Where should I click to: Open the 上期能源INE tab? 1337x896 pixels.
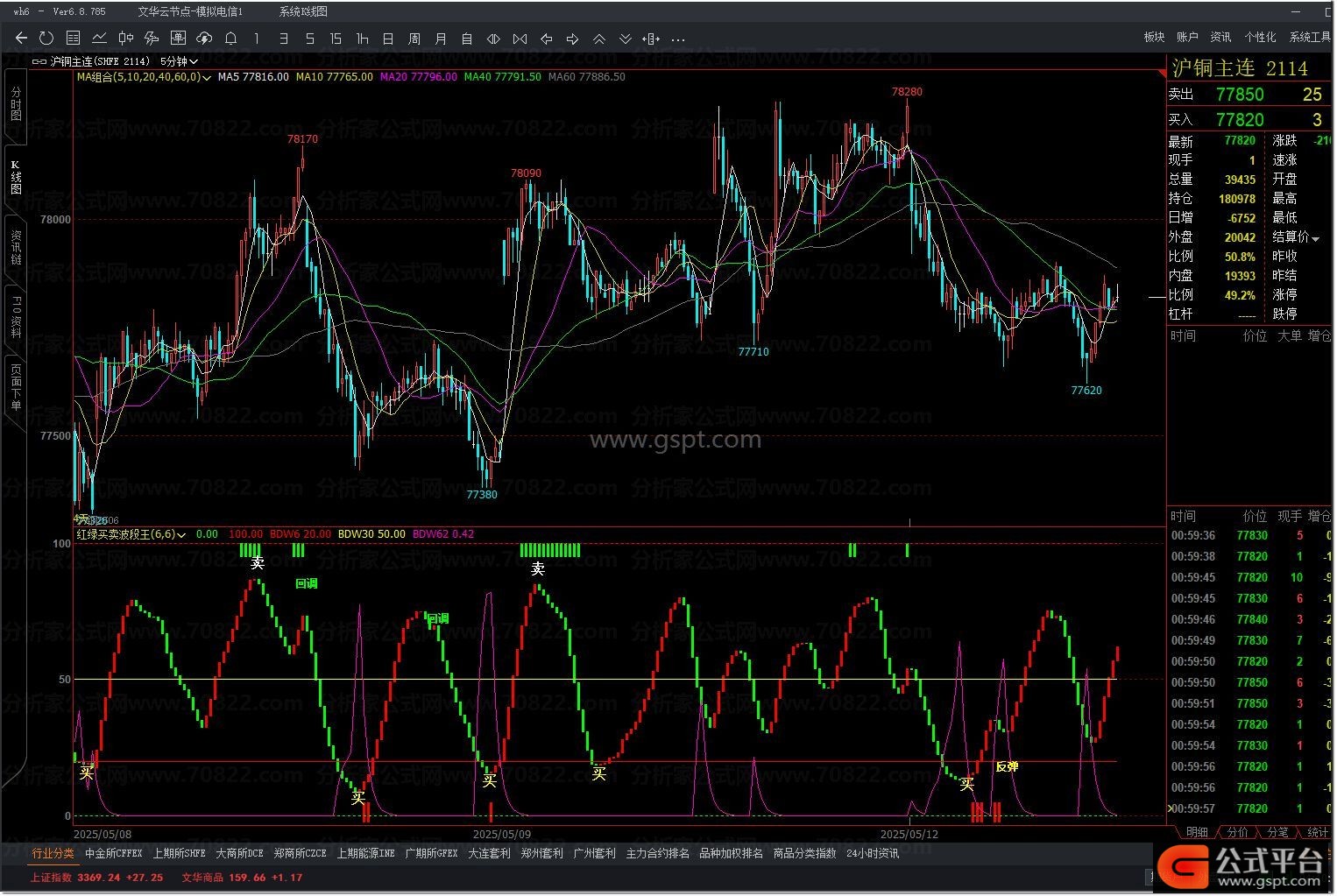366,853
